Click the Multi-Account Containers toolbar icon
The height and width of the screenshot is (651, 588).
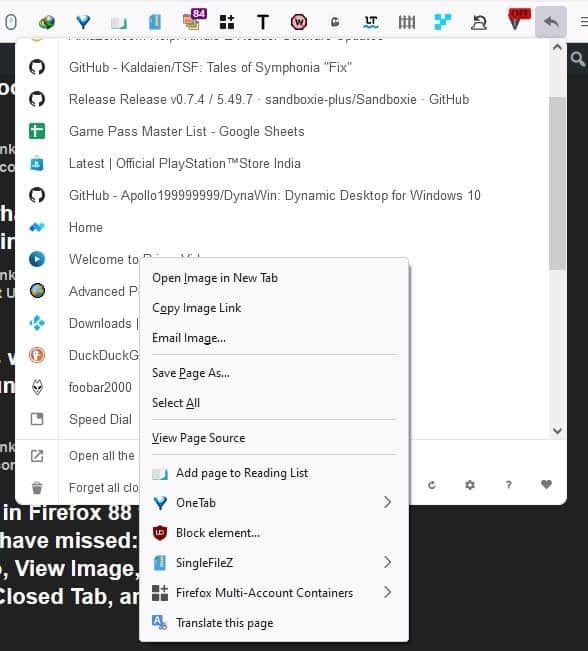click(x=227, y=22)
